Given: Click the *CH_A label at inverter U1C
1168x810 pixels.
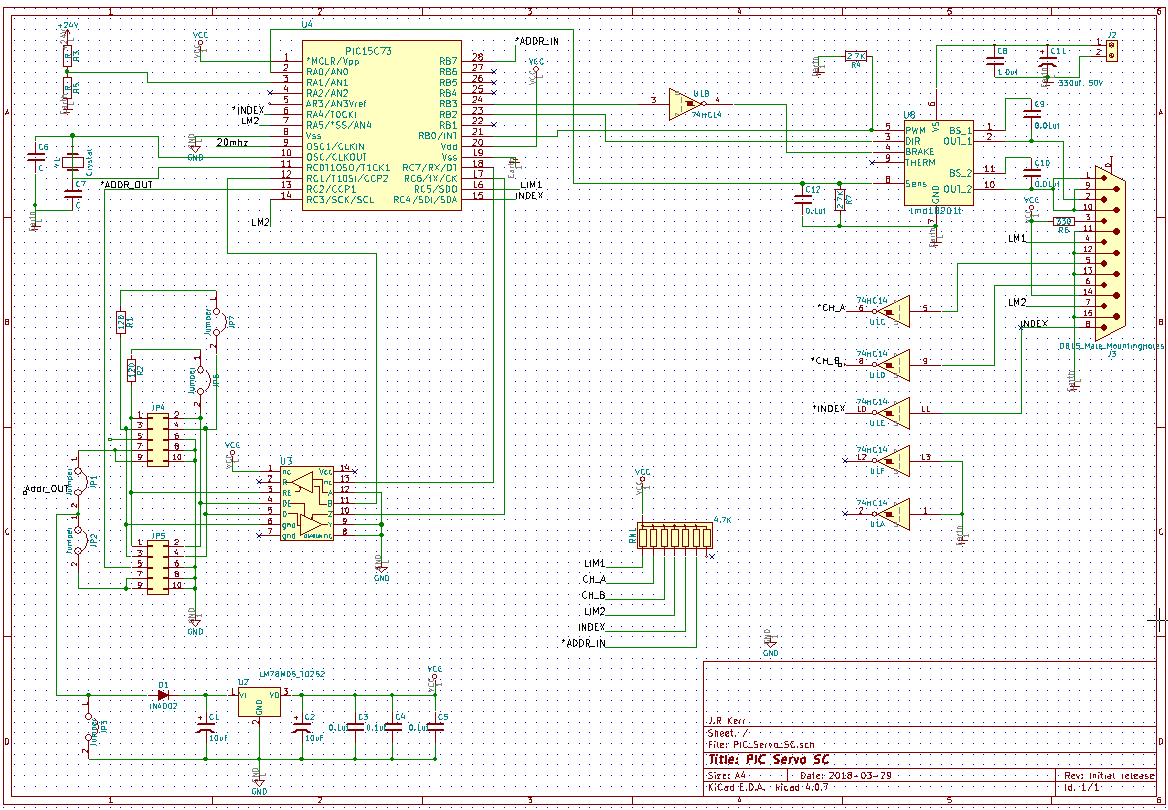Looking at the screenshot, I should (x=831, y=308).
